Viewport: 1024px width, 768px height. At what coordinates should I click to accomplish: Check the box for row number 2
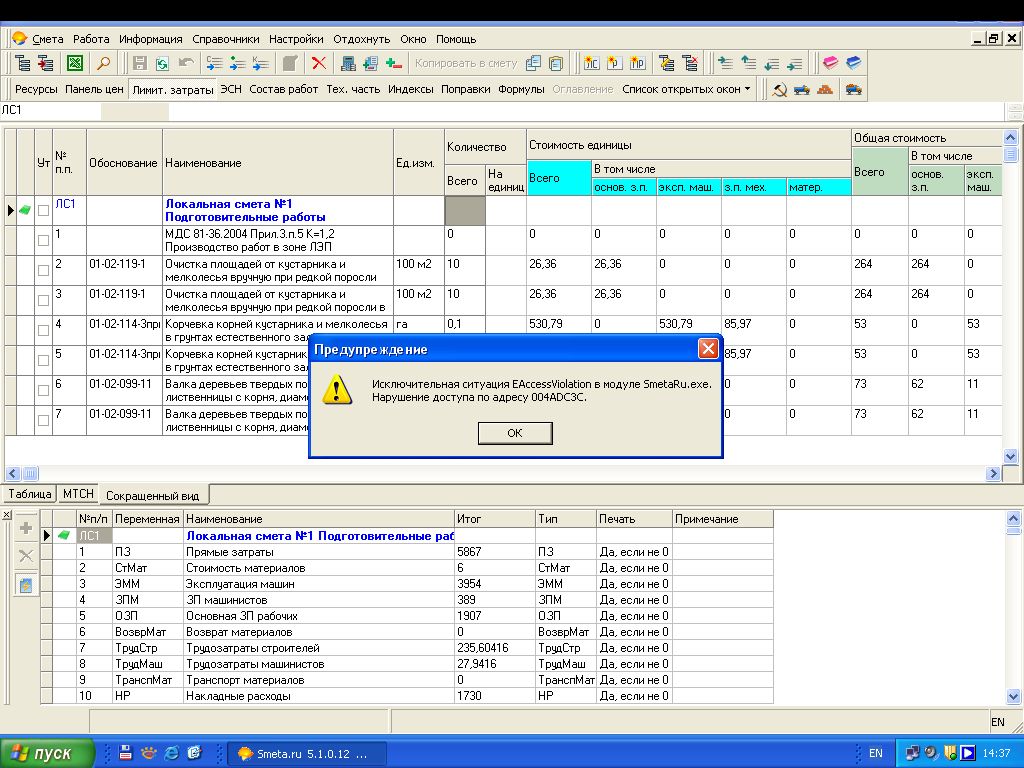[x=43, y=270]
